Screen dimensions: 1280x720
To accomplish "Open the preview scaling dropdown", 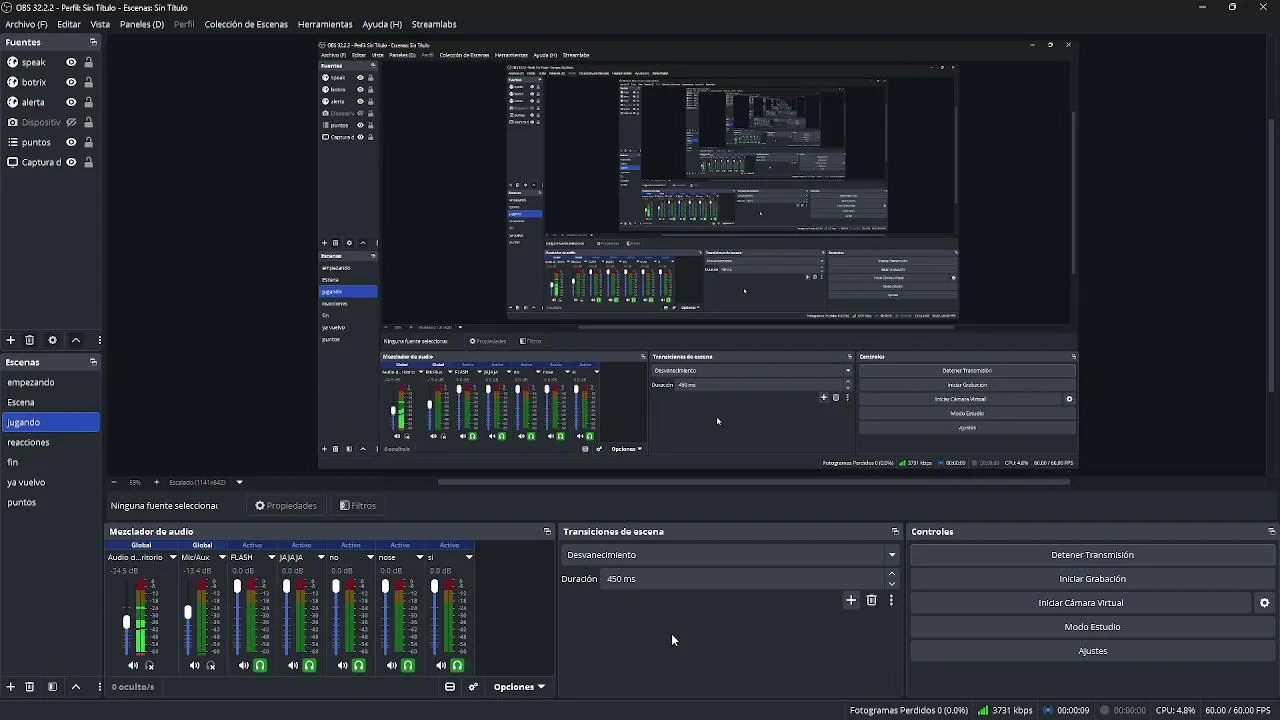I will 239,482.
